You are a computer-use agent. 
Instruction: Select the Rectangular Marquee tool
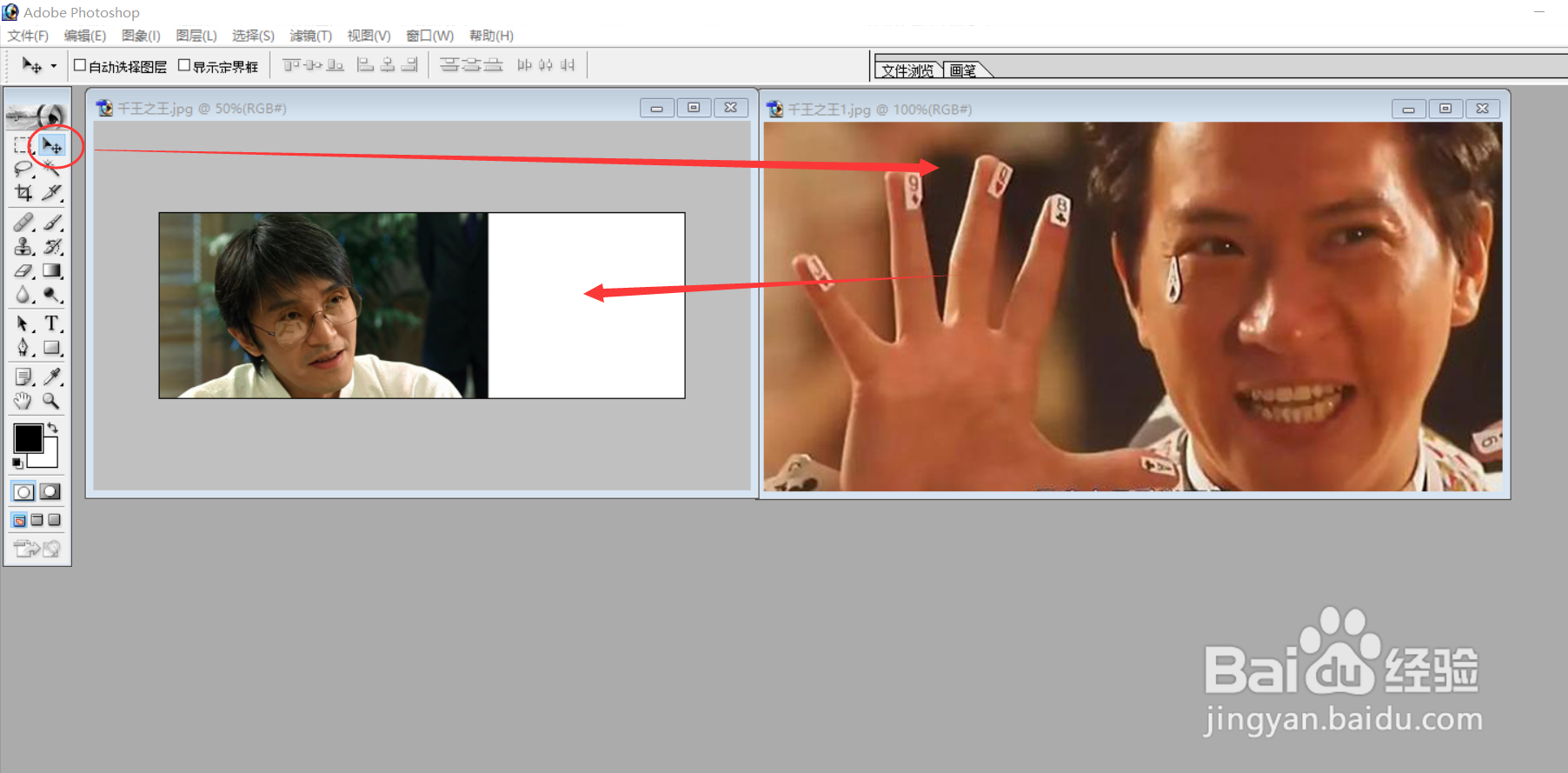[x=23, y=145]
